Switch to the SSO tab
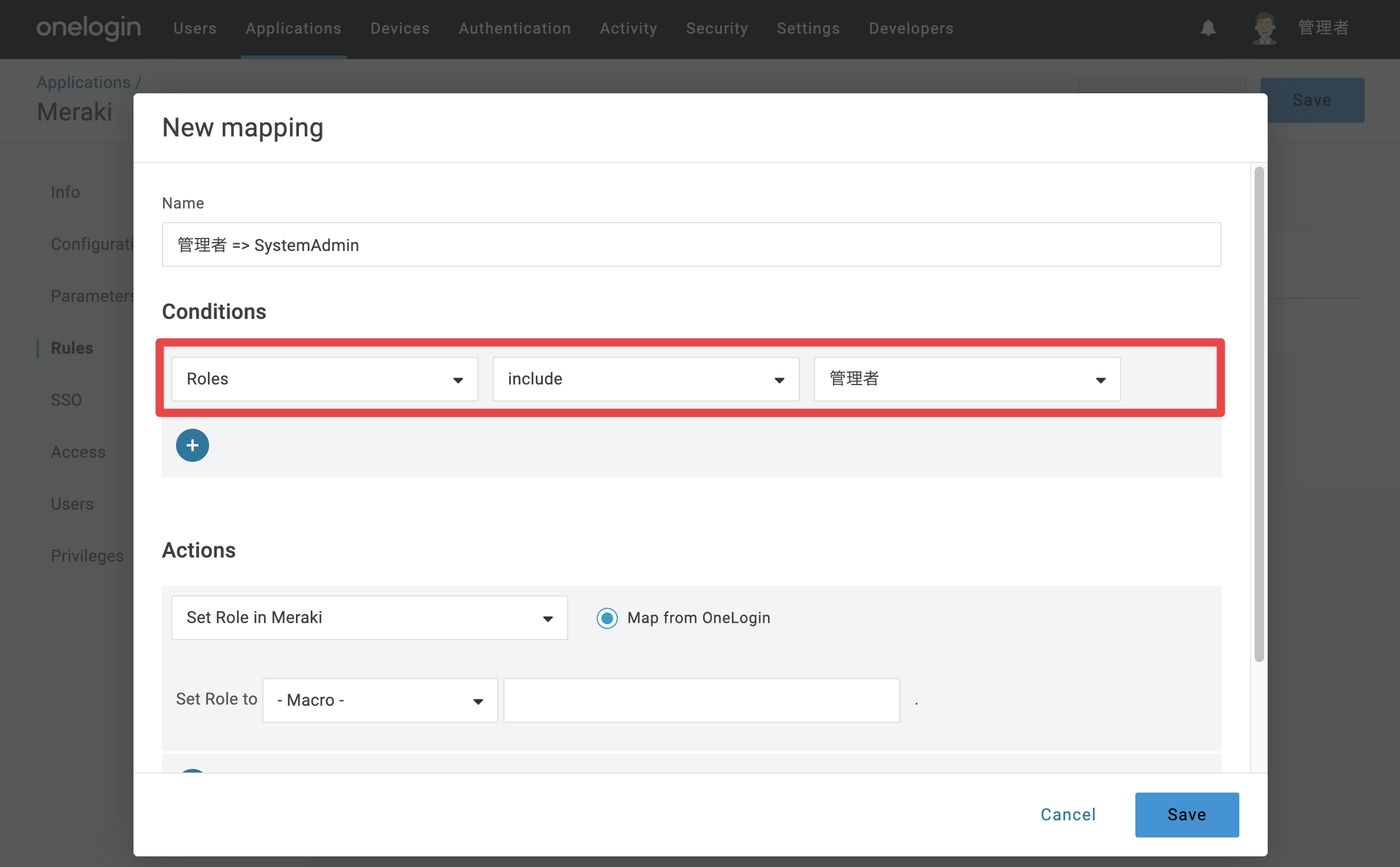 pyautogui.click(x=66, y=400)
